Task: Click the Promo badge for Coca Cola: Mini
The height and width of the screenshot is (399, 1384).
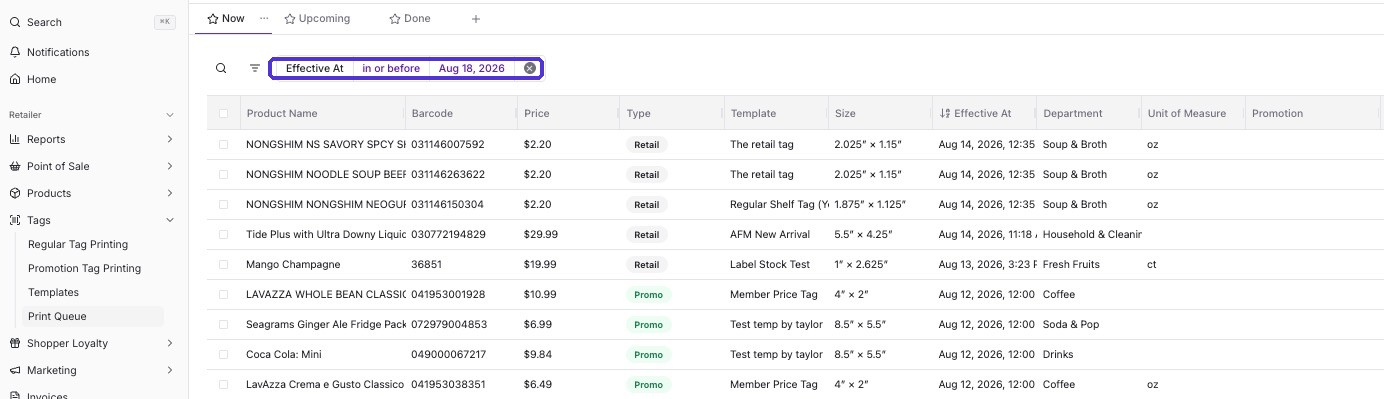Action: [648, 354]
